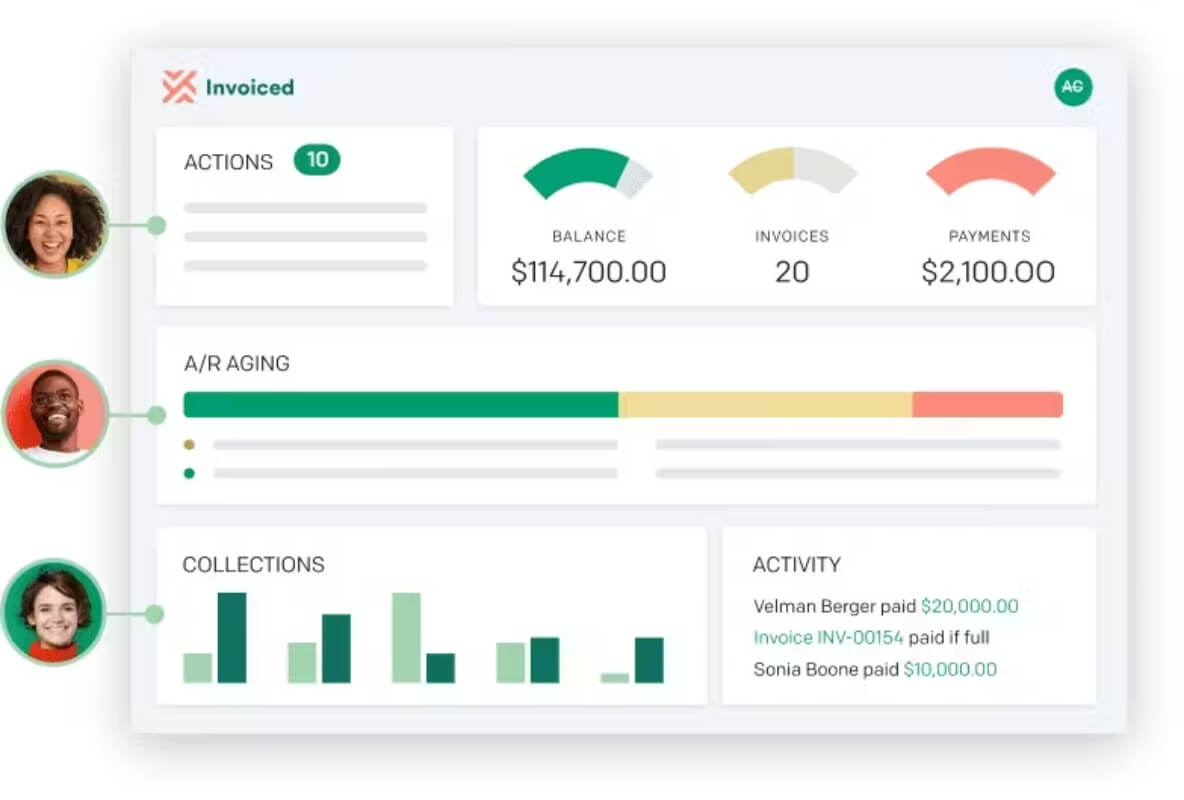
Task: Click the yellow segment of A/R Aging bar
Action: click(x=765, y=405)
